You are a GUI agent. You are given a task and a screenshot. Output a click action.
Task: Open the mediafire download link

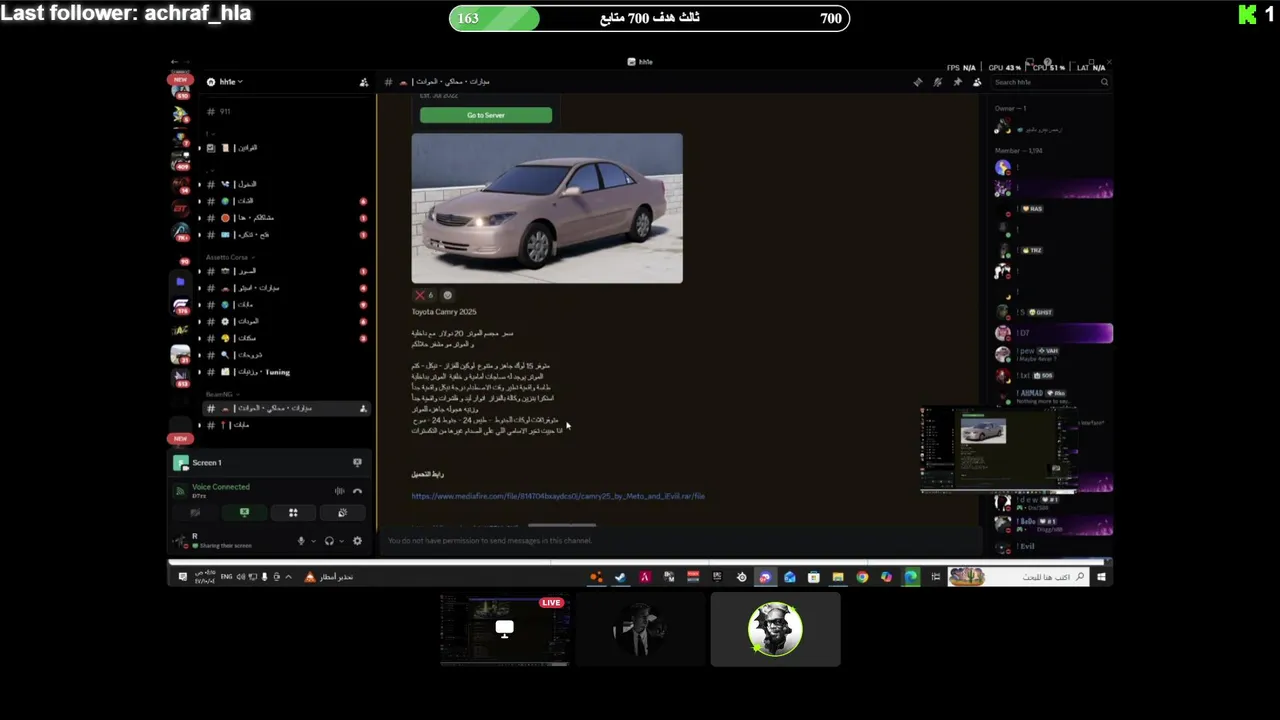click(558, 496)
